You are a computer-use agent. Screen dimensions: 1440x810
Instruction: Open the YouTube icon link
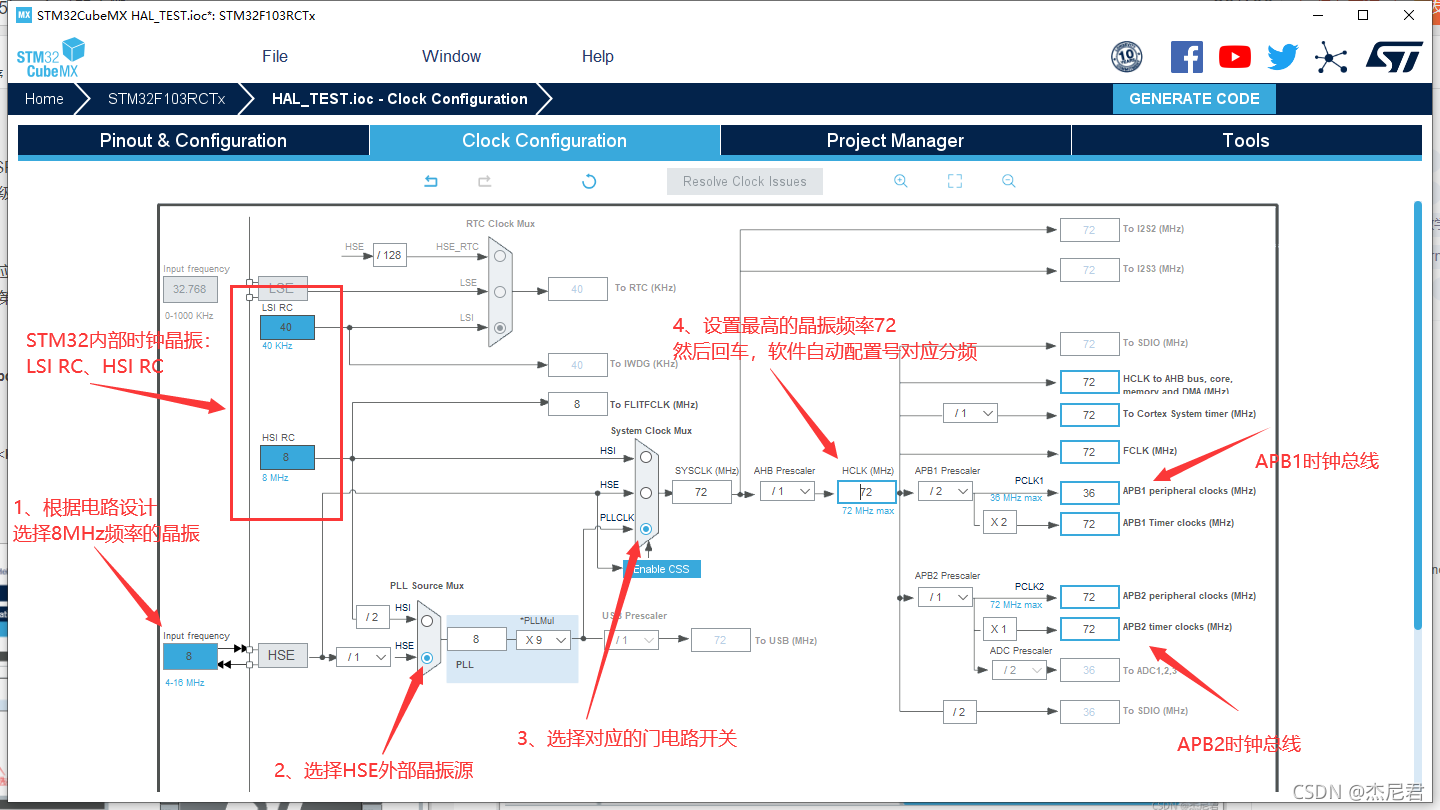1235,57
